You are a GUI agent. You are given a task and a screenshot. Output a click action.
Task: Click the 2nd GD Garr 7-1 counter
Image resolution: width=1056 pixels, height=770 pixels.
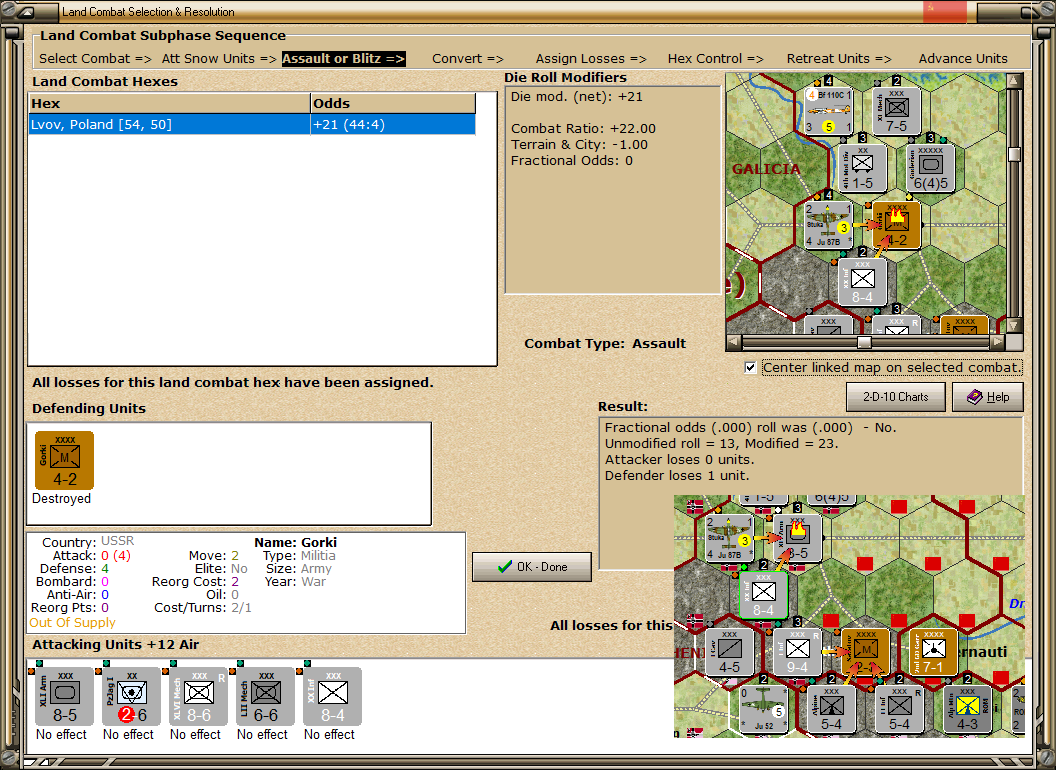[x=933, y=652]
